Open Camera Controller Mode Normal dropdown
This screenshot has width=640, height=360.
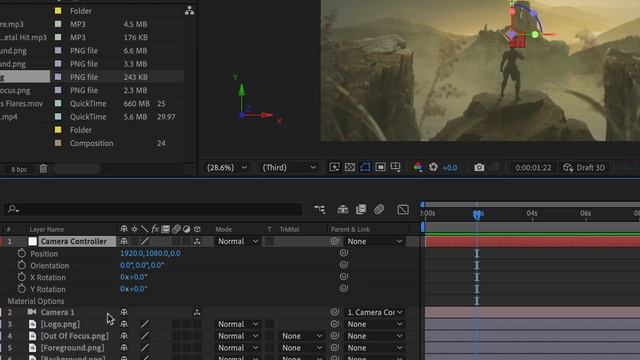coord(238,242)
